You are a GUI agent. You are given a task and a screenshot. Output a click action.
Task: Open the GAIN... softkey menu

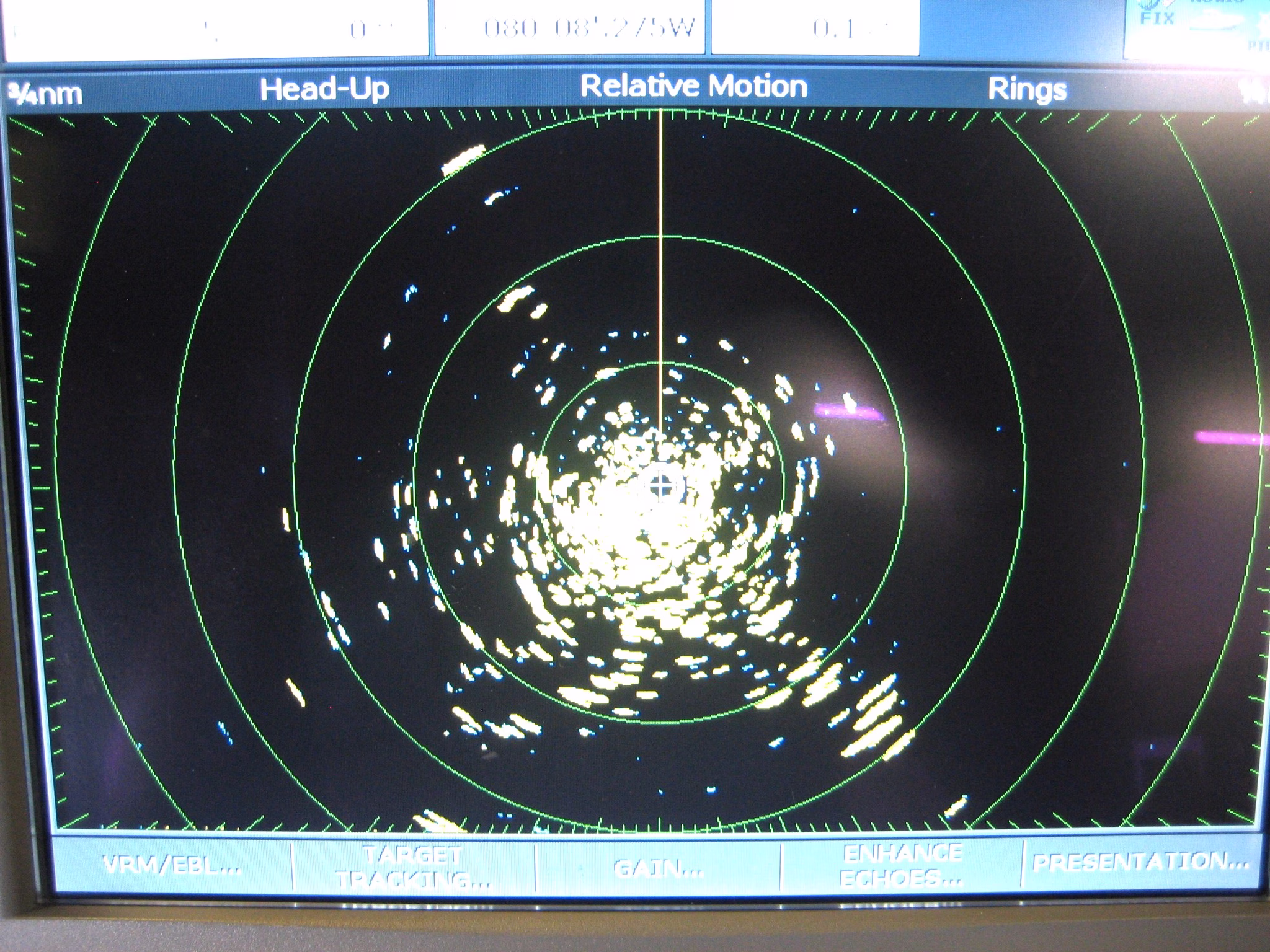(x=658, y=868)
